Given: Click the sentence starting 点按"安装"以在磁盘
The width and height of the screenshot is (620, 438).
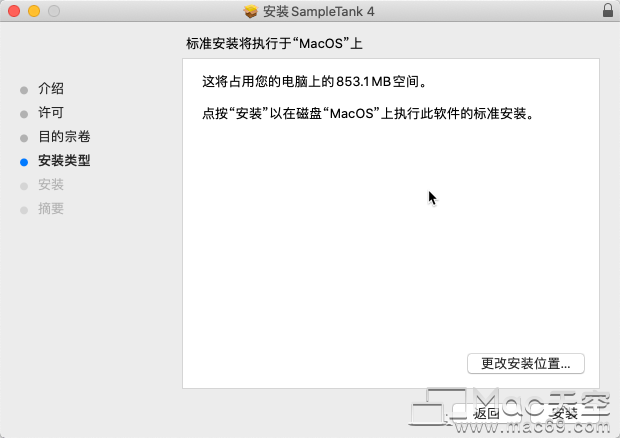Looking at the screenshot, I should (x=369, y=114).
